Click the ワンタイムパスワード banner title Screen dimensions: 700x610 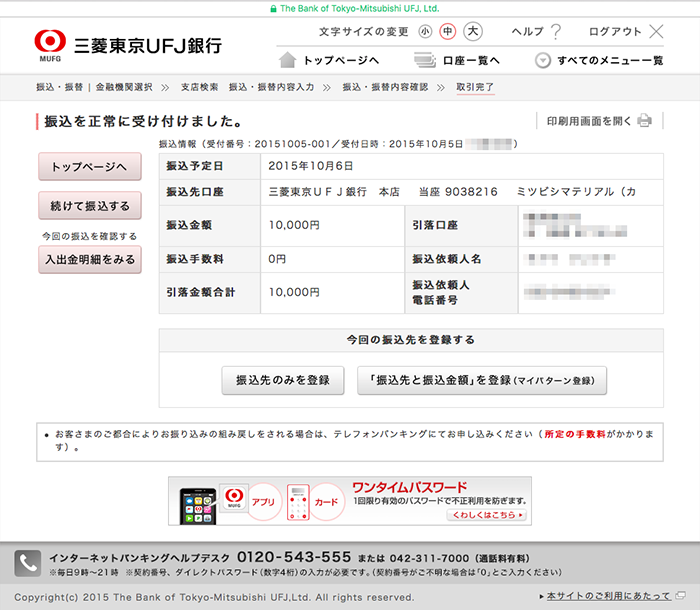(x=409, y=487)
